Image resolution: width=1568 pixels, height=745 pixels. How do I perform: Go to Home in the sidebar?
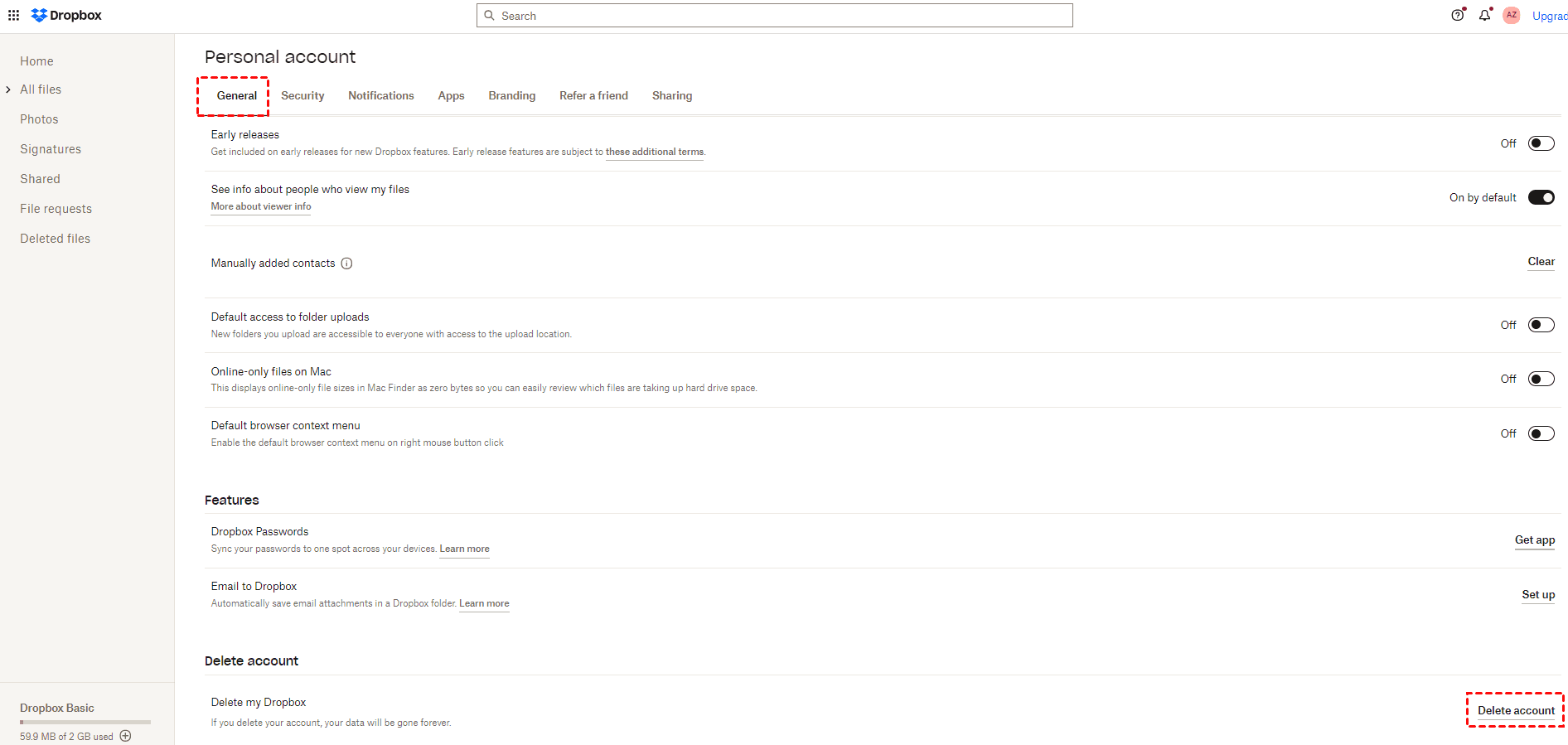36,61
